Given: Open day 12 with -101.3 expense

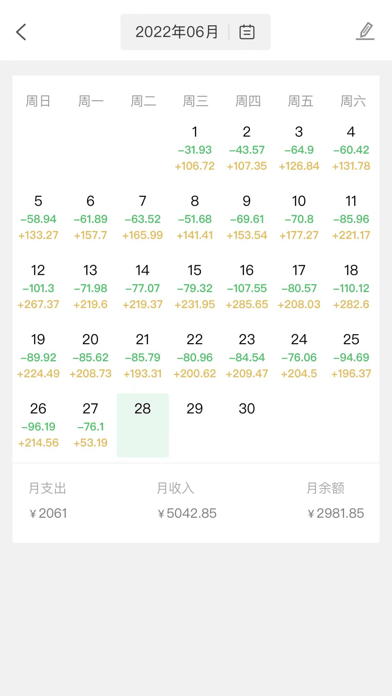Looking at the screenshot, I should coord(38,287).
